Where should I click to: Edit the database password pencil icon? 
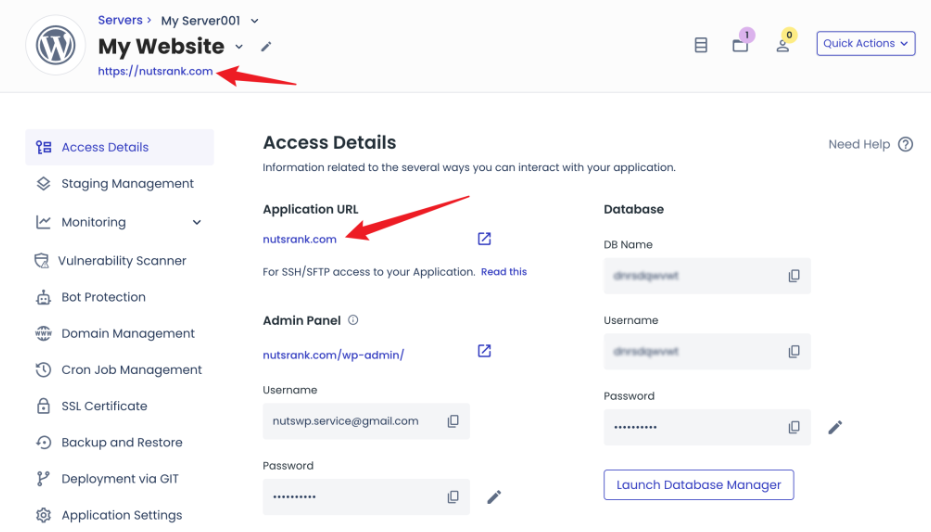point(835,427)
